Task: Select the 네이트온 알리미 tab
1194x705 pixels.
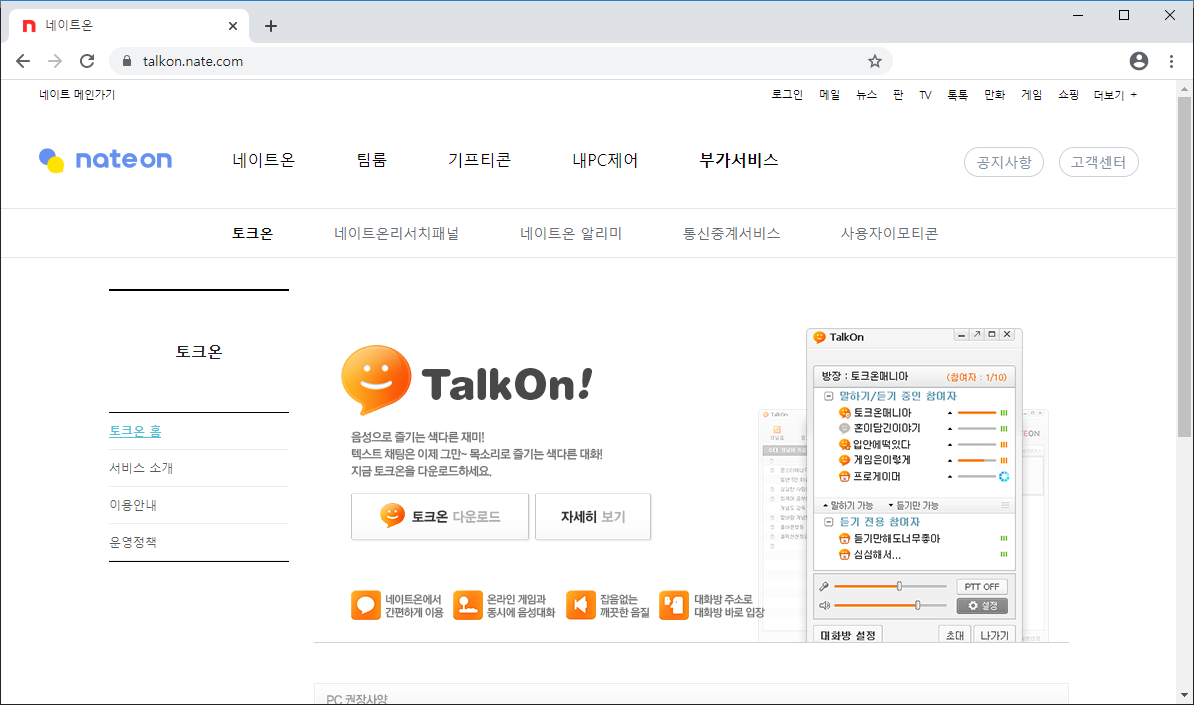Action: pyautogui.click(x=571, y=233)
